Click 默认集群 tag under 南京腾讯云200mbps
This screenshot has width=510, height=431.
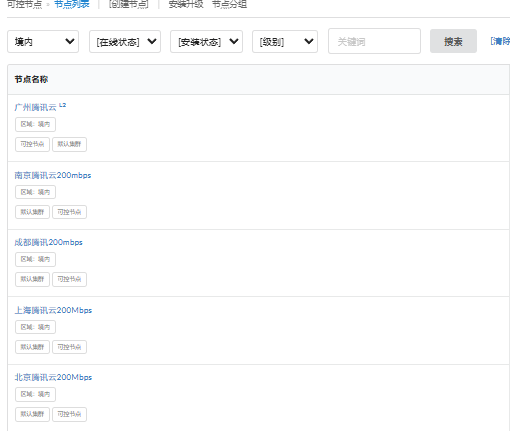32,212
